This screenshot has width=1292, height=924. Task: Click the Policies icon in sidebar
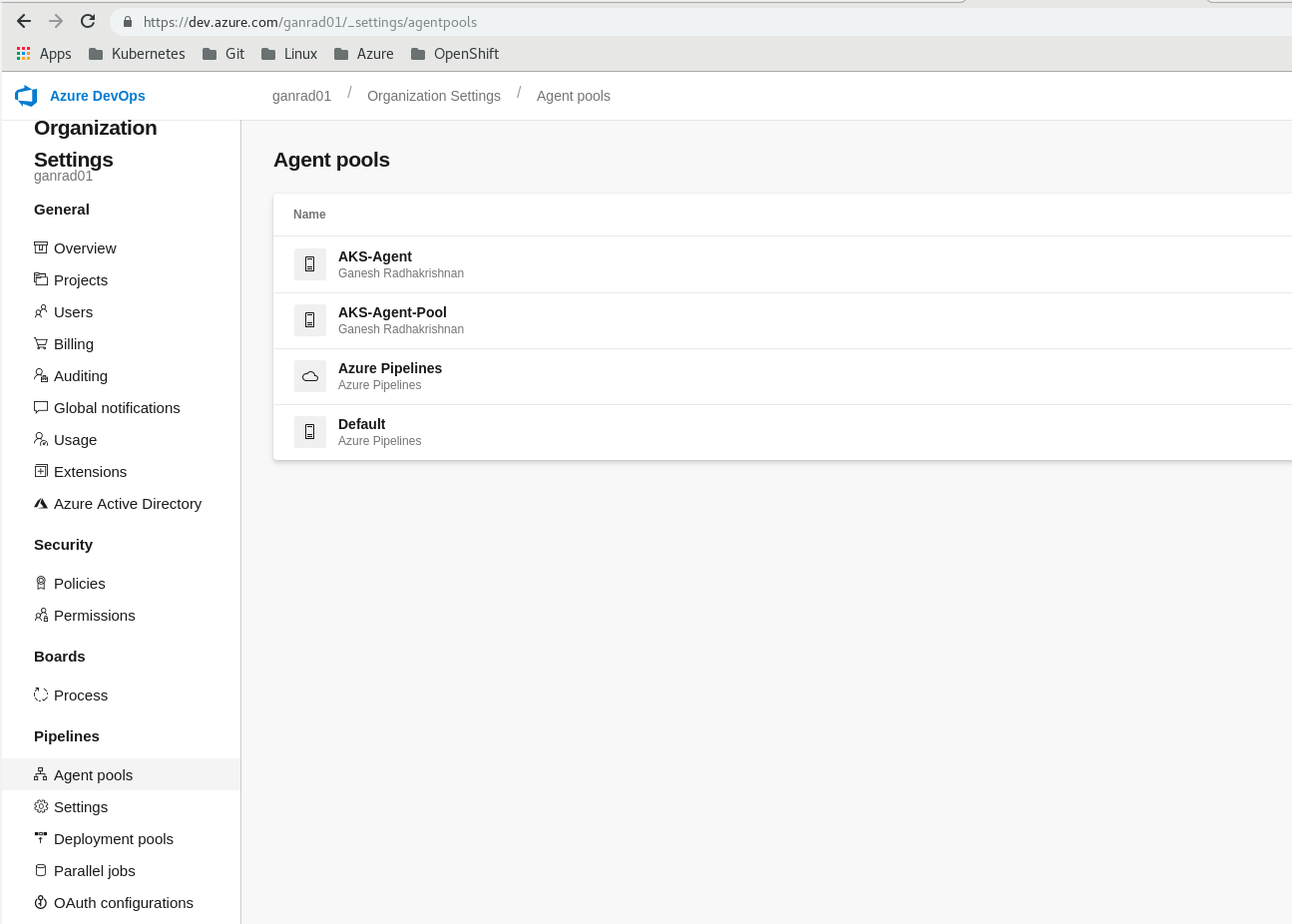coord(41,583)
